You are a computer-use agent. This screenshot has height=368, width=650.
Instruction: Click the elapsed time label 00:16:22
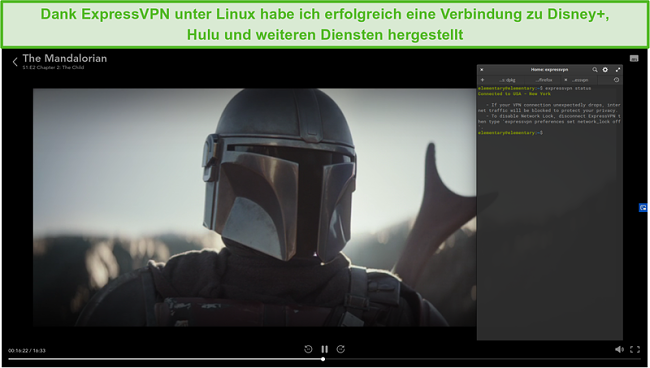[x=18, y=351]
